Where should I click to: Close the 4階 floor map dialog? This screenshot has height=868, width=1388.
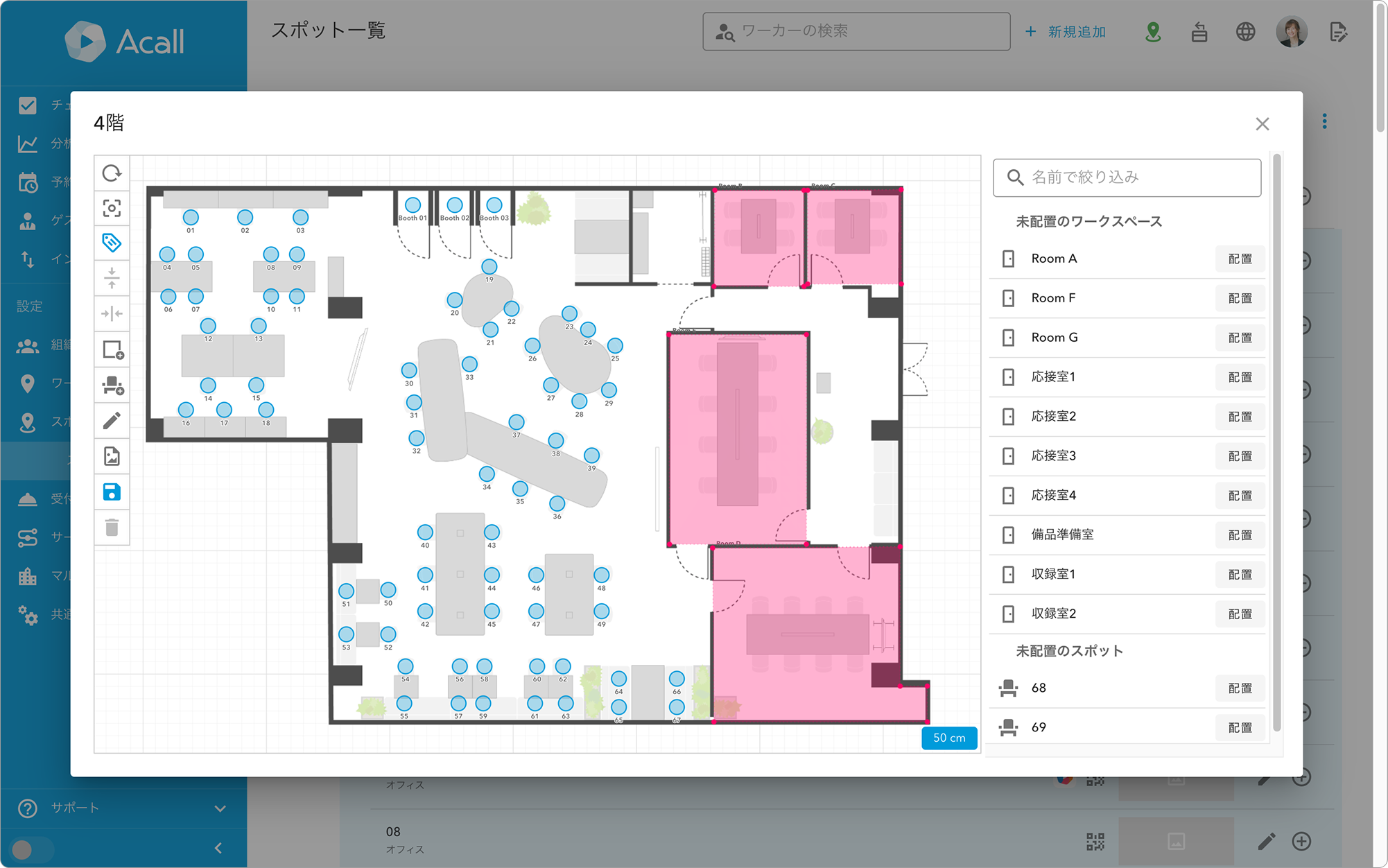coord(1262,124)
